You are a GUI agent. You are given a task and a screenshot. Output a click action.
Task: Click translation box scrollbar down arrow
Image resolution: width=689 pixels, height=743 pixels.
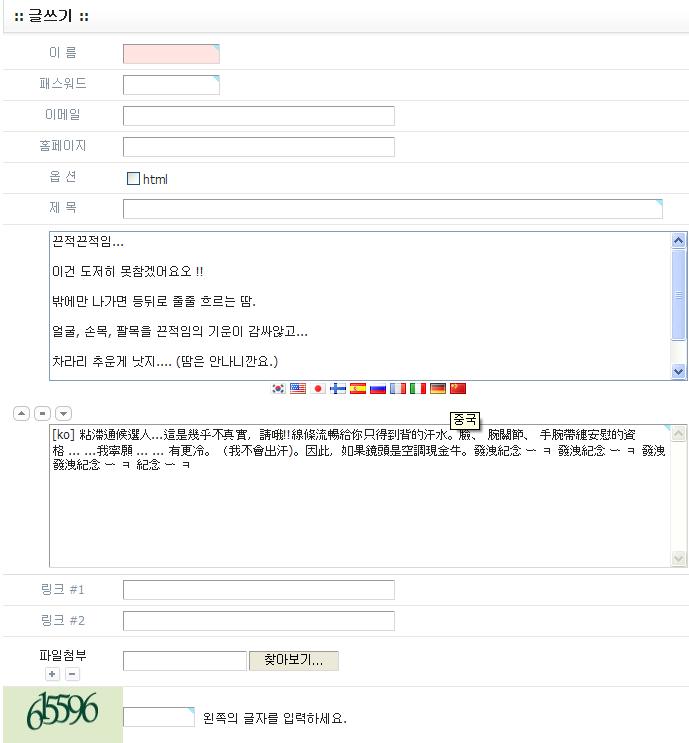(x=679, y=559)
